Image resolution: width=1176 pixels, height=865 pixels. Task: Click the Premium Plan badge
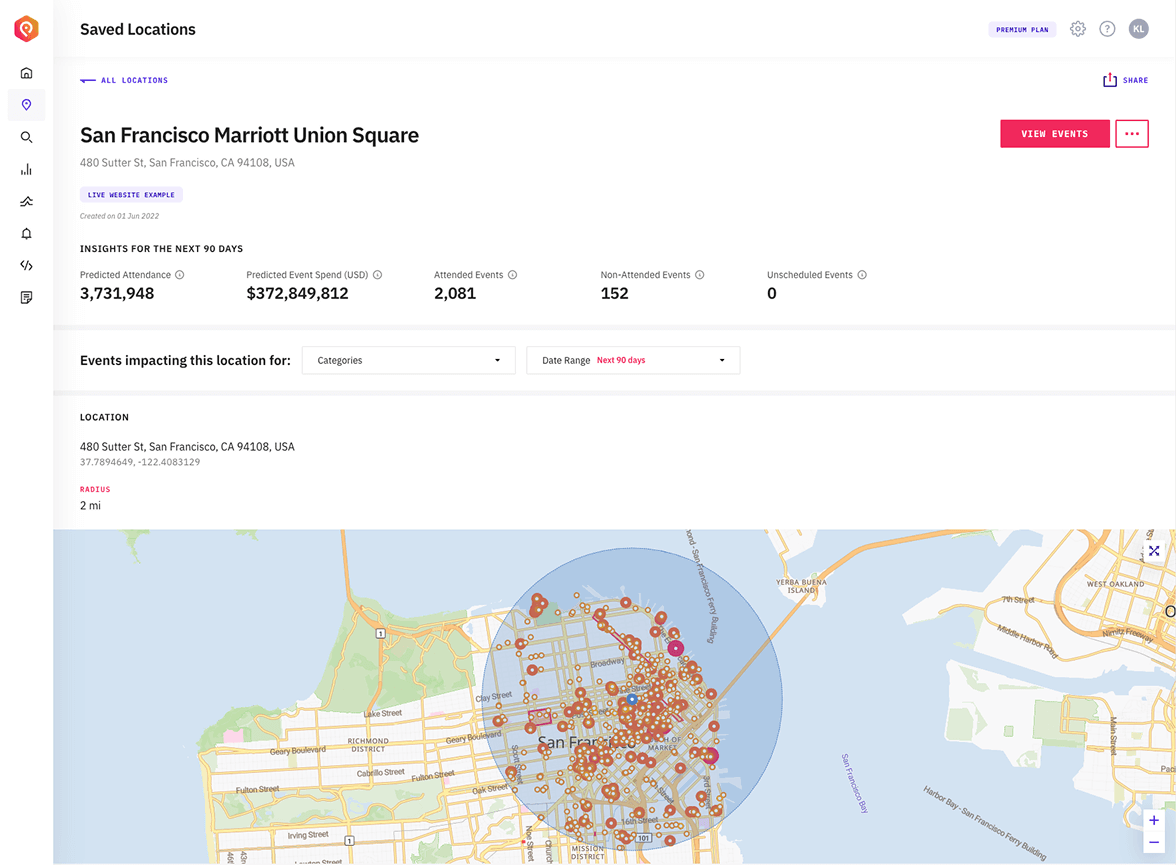pyautogui.click(x=1022, y=30)
